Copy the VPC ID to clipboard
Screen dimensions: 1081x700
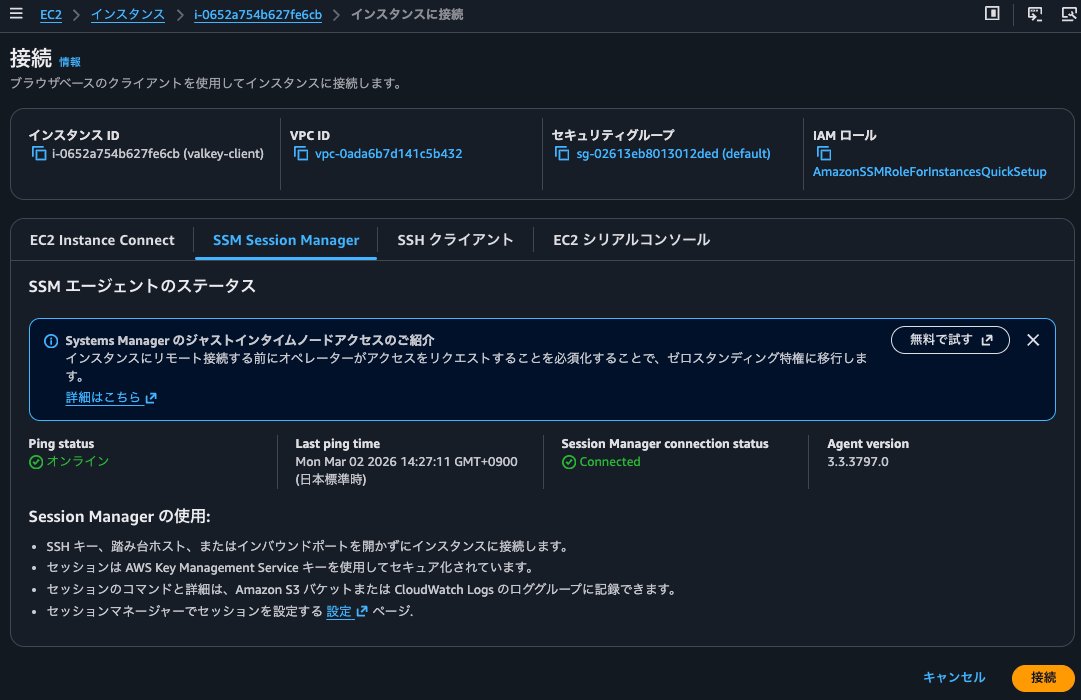(x=301, y=153)
